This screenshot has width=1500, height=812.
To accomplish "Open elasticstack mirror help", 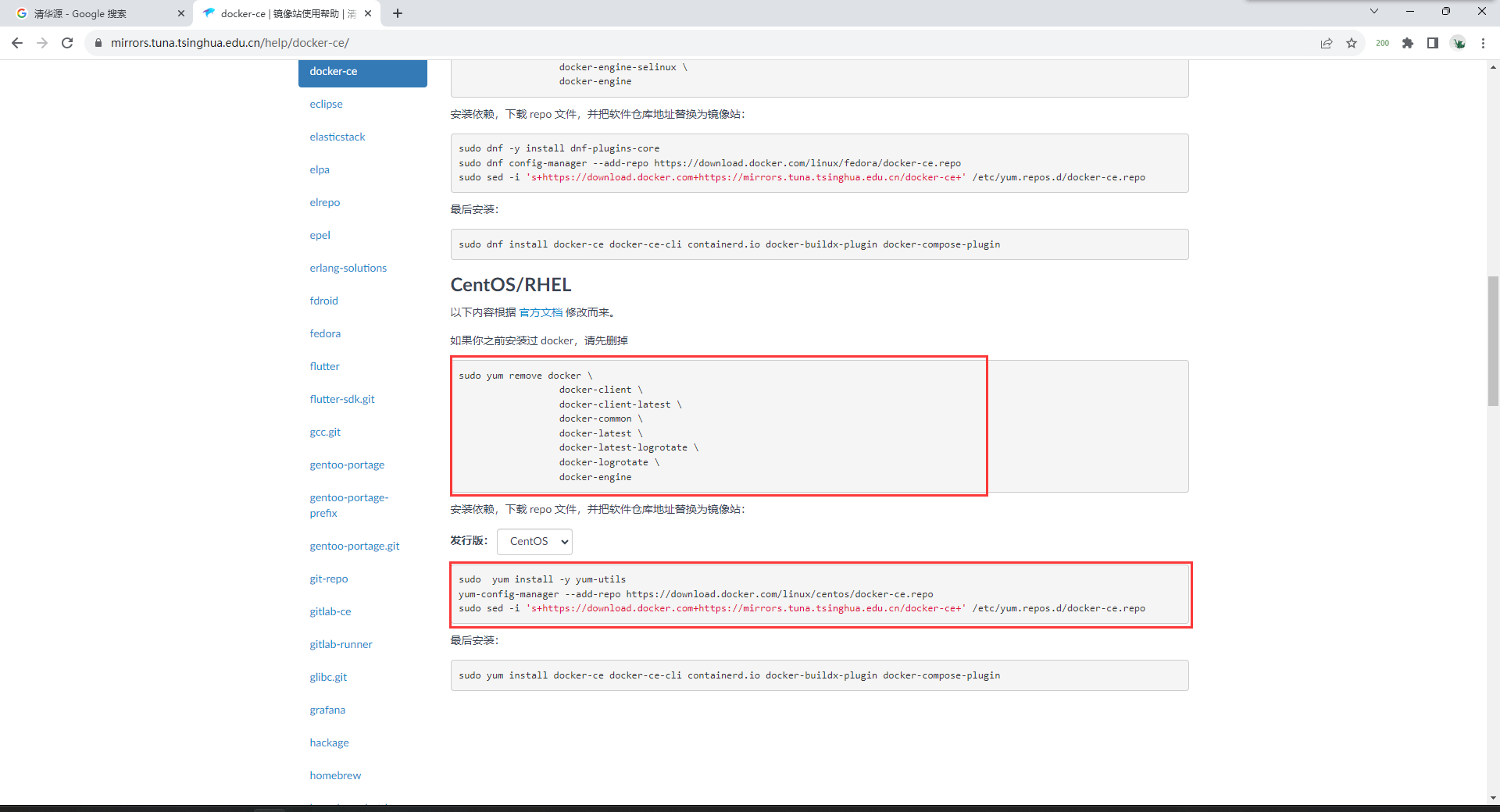I will point(337,137).
